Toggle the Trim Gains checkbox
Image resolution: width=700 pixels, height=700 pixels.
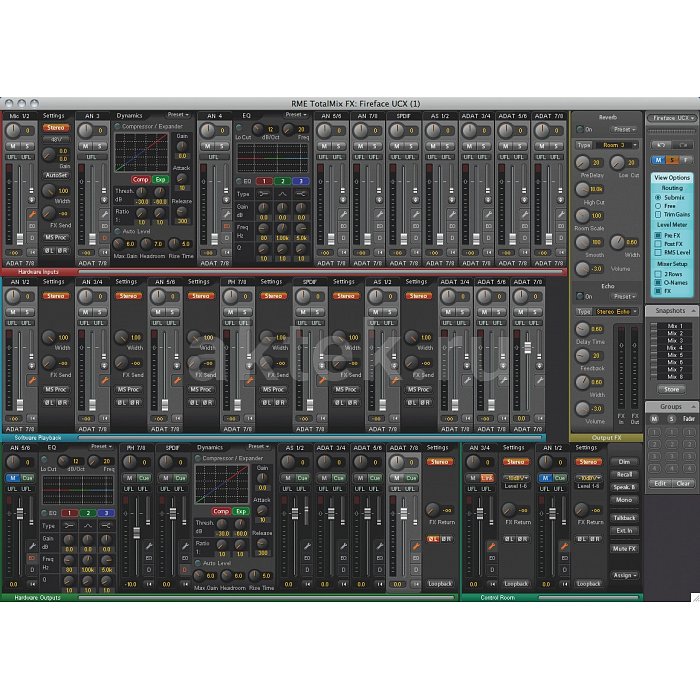tap(658, 214)
